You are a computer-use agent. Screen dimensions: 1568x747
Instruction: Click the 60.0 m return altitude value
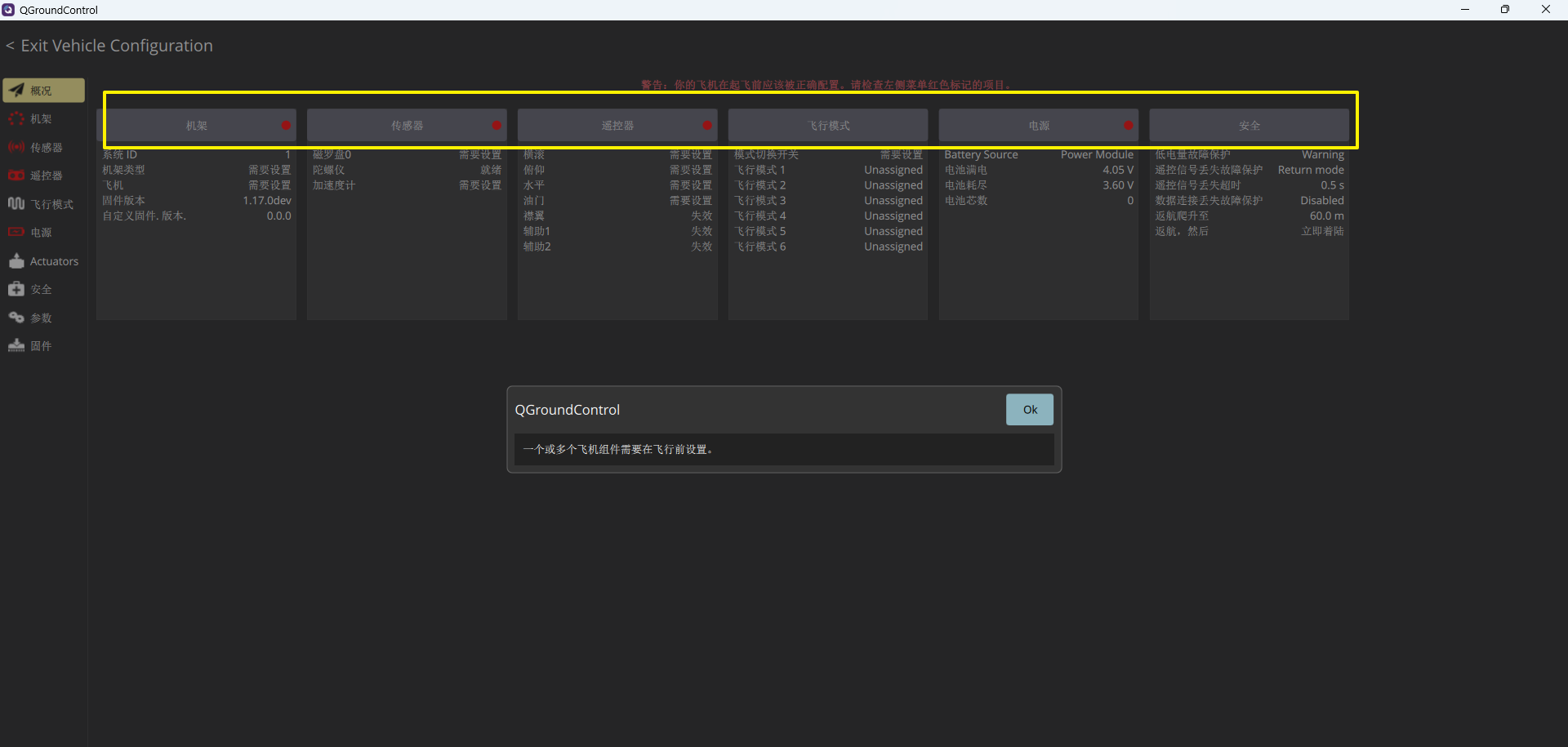[x=1327, y=216]
